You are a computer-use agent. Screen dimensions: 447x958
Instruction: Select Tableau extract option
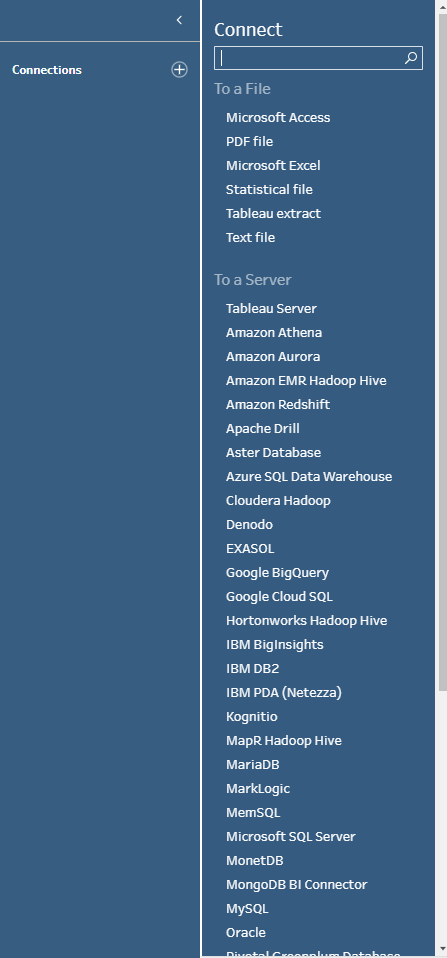pos(273,213)
